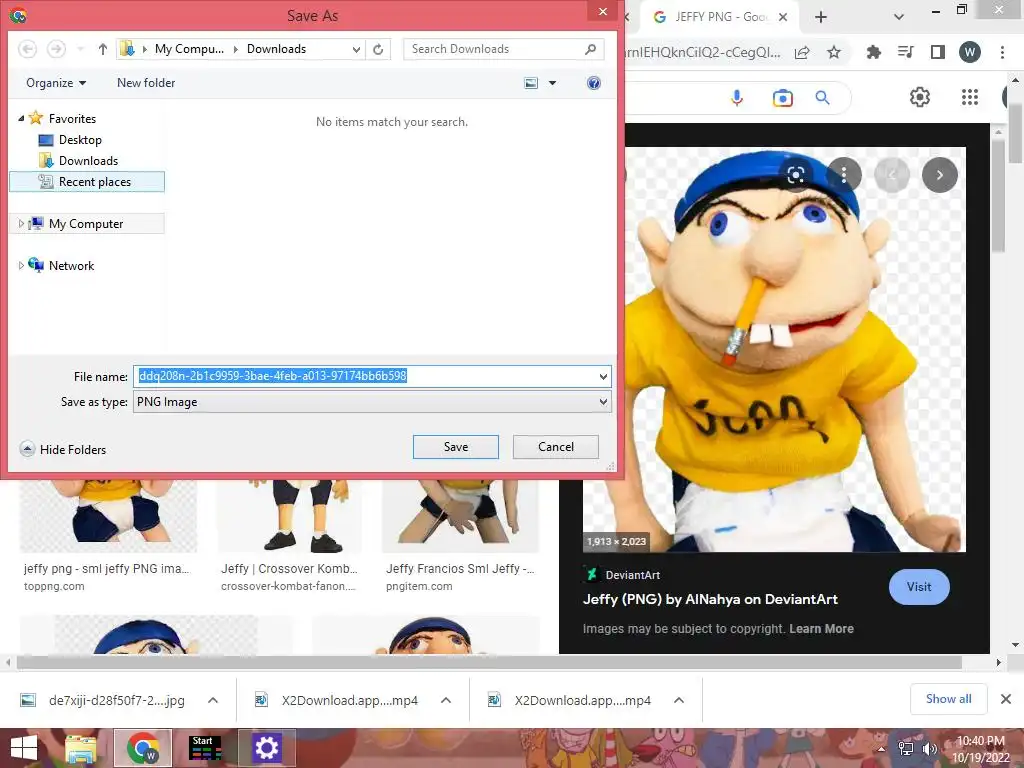Select Desktop under Favorites
1024x768 pixels.
(80, 140)
